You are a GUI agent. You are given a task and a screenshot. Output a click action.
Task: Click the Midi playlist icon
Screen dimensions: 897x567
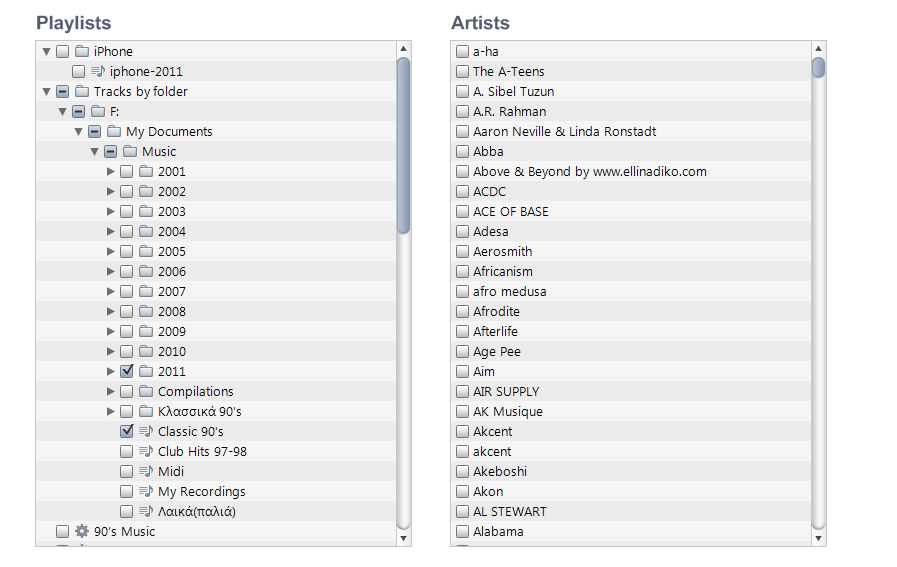(146, 471)
